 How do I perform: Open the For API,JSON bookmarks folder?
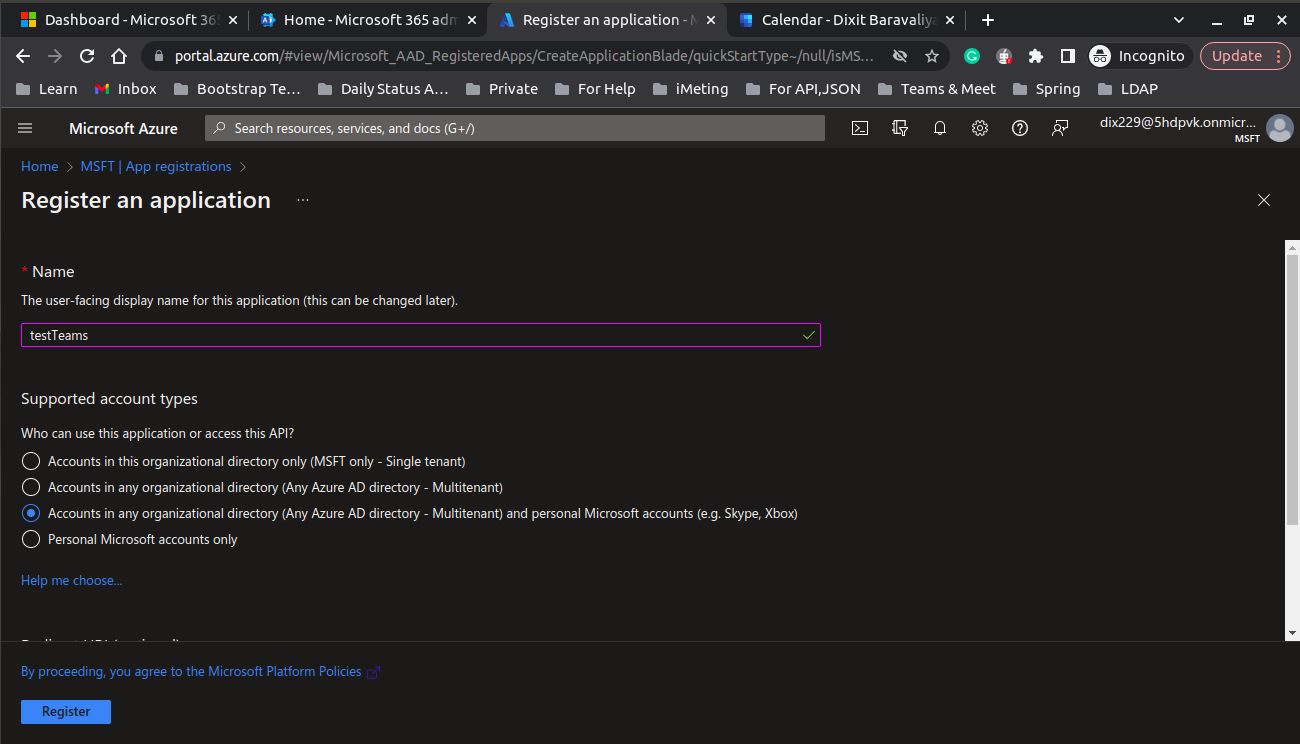pyautogui.click(x=803, y=89)
